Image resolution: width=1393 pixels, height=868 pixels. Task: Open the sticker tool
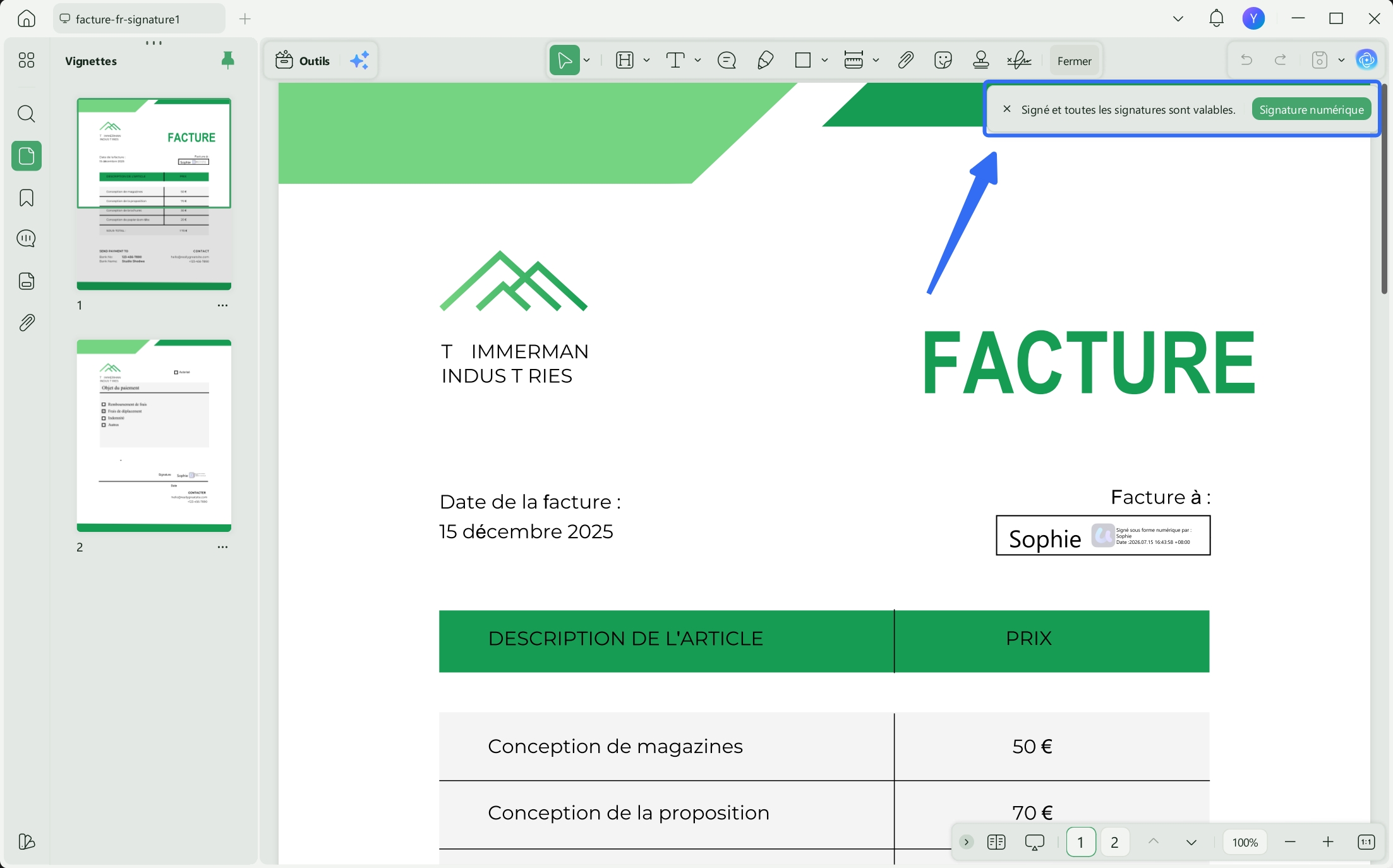(x=943, y=61)
